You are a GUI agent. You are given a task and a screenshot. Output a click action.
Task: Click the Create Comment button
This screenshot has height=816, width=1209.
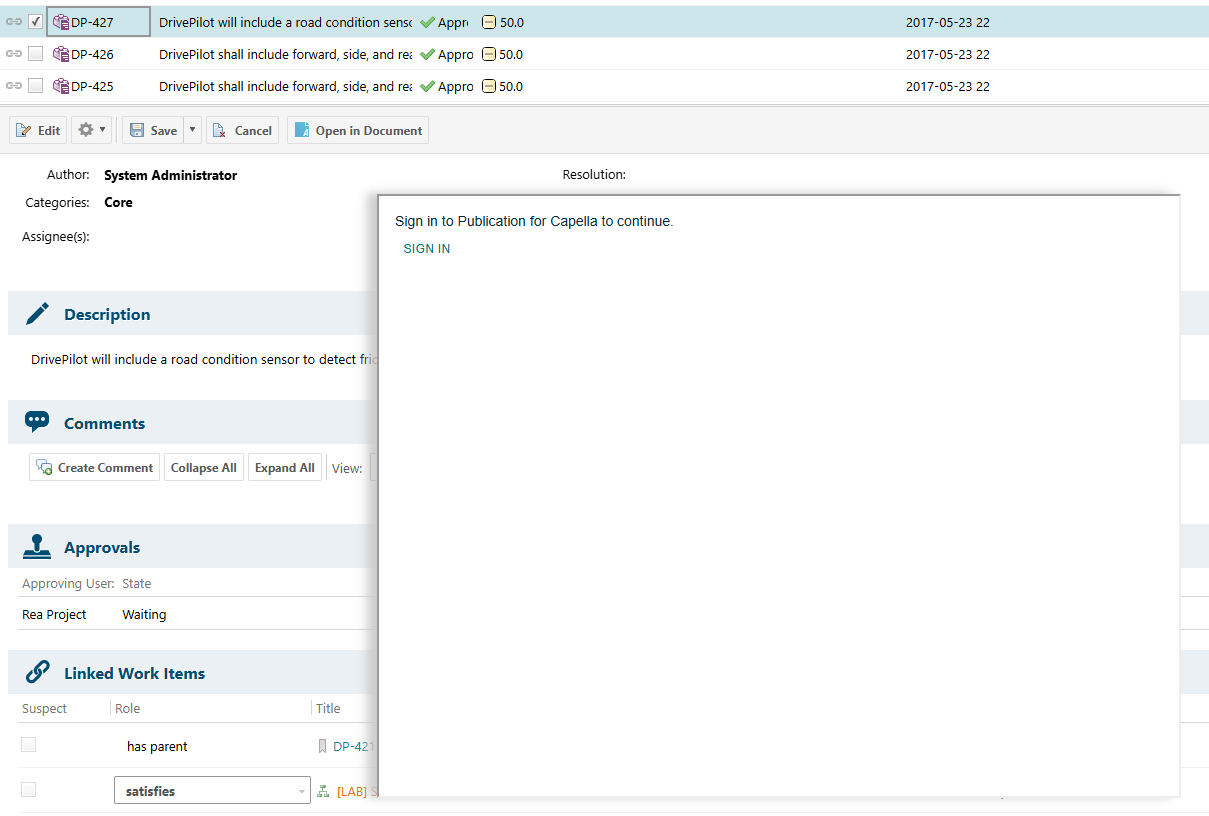pos(94,467)
